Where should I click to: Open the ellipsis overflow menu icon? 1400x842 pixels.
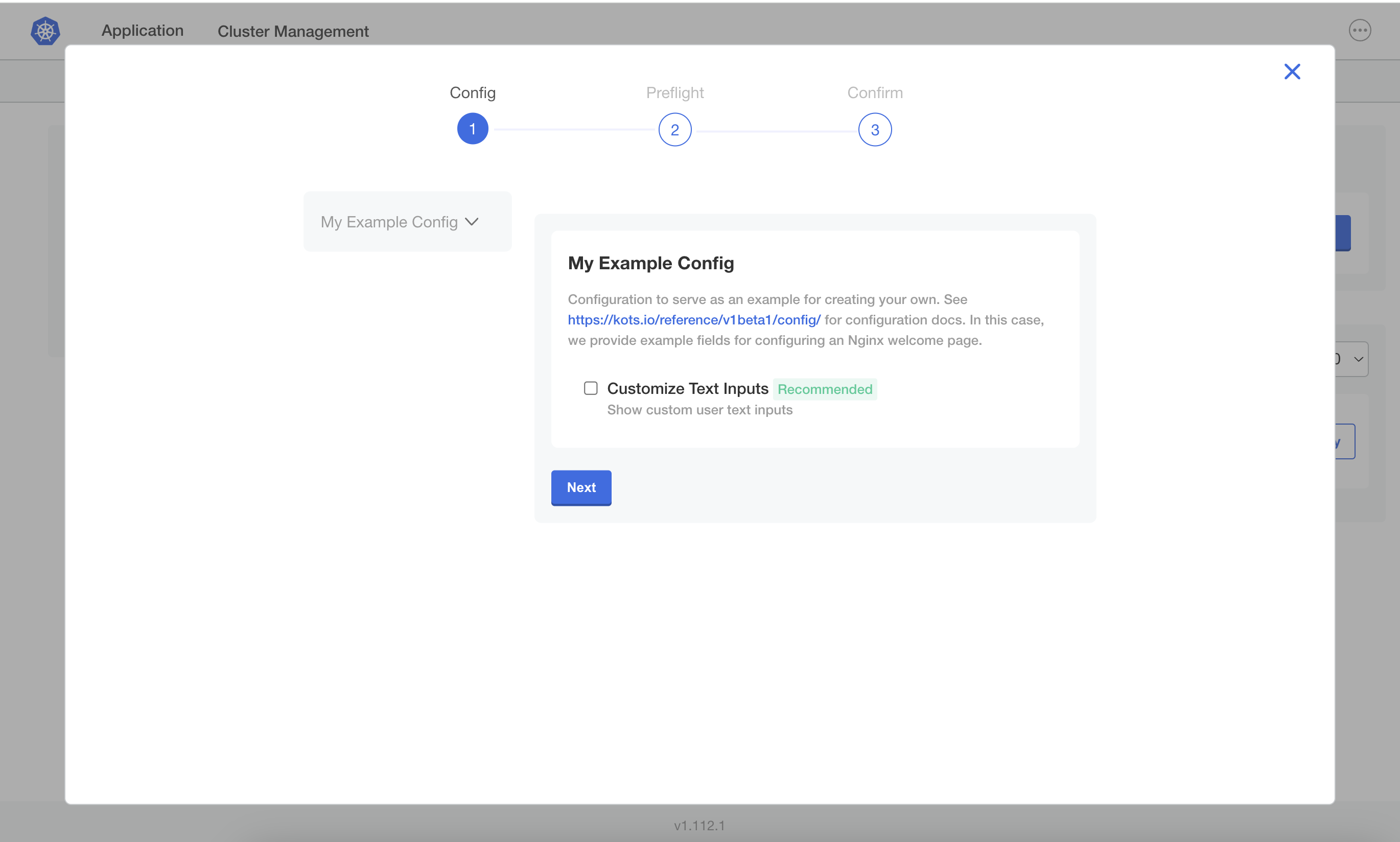click(1360, 30)
